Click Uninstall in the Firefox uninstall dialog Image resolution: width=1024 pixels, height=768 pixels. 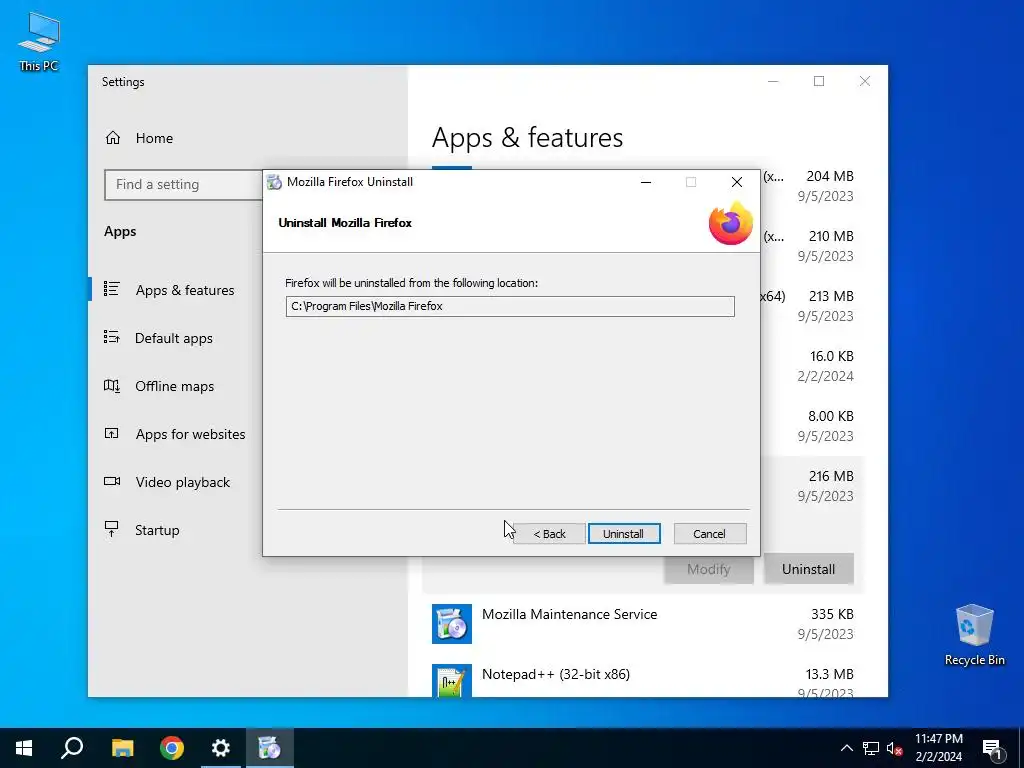pyautogui.click(x=624, y=534)
